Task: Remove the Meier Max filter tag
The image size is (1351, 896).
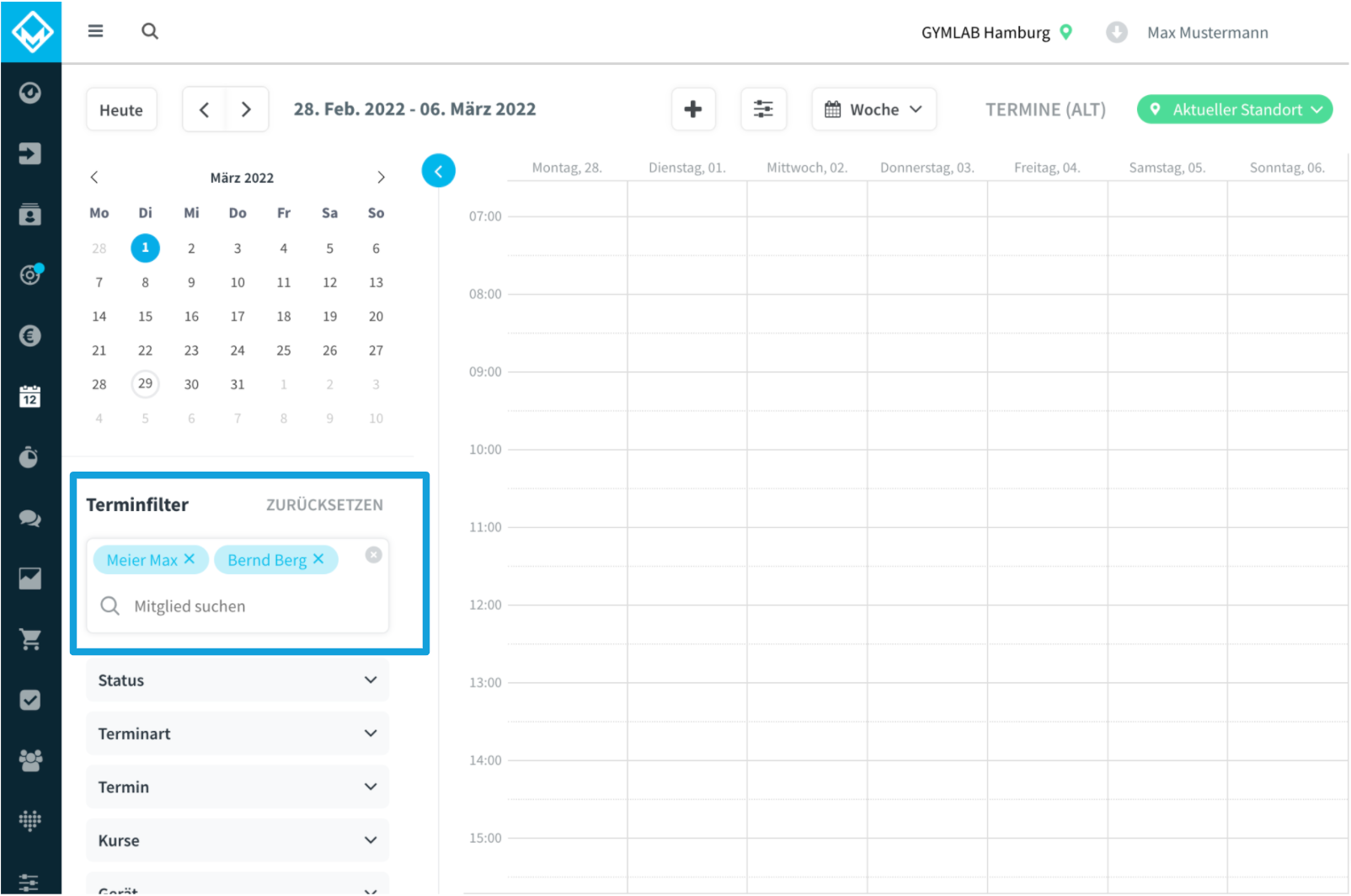Action: click(x=190, y=559)
